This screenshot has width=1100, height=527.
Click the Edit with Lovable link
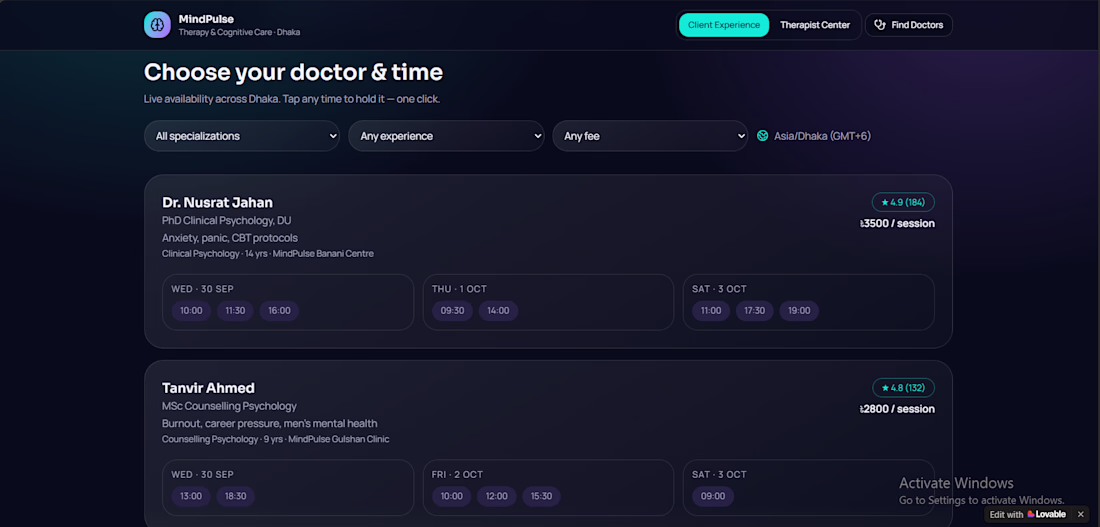(1028, 514)
